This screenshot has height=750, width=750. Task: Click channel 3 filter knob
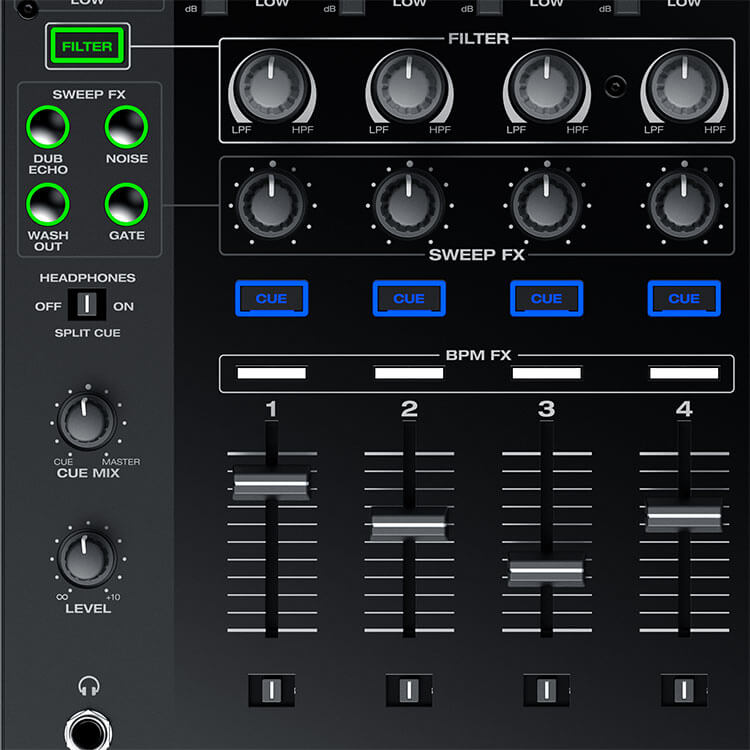(x=546, y=88)
